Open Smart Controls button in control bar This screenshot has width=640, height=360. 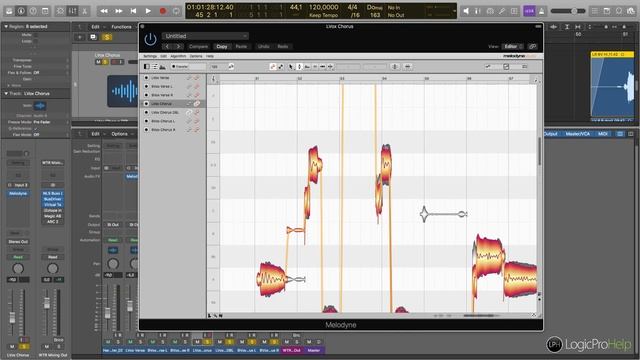coord(60,11)
